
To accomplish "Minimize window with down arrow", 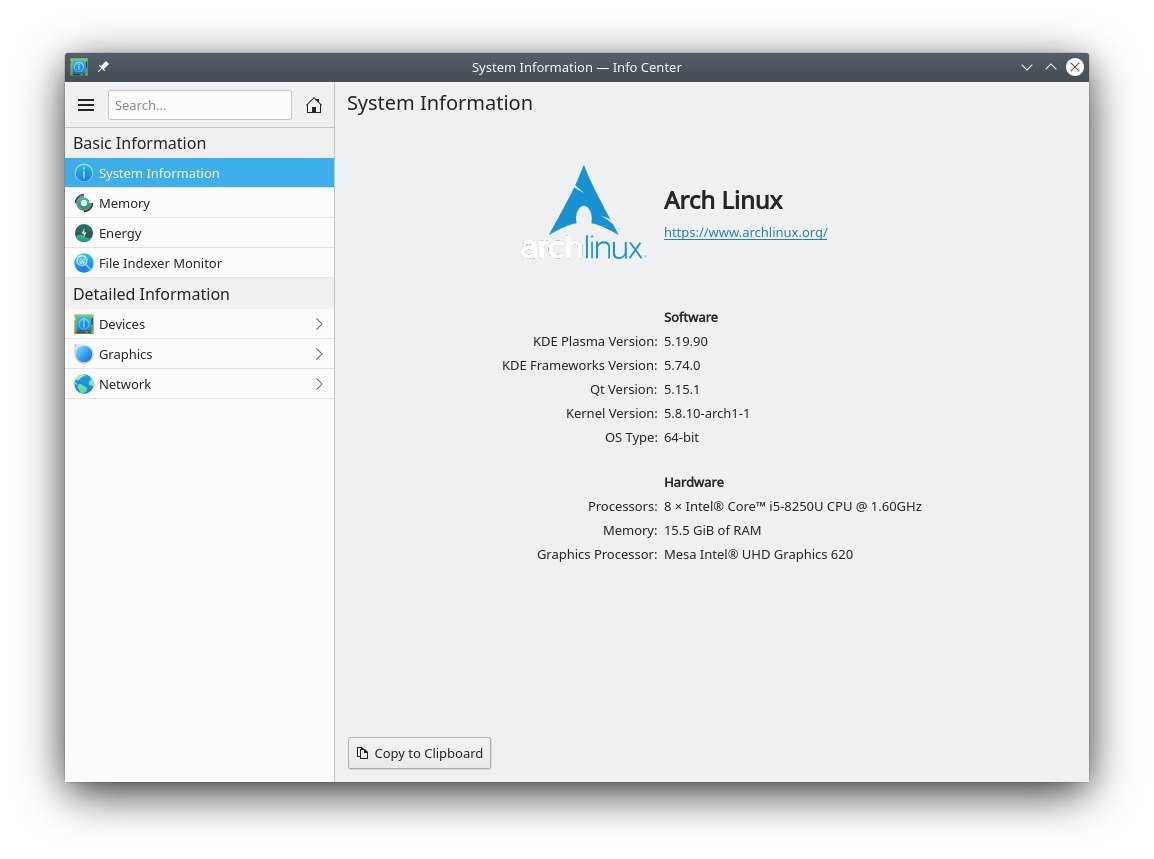I will point(1027,67).
